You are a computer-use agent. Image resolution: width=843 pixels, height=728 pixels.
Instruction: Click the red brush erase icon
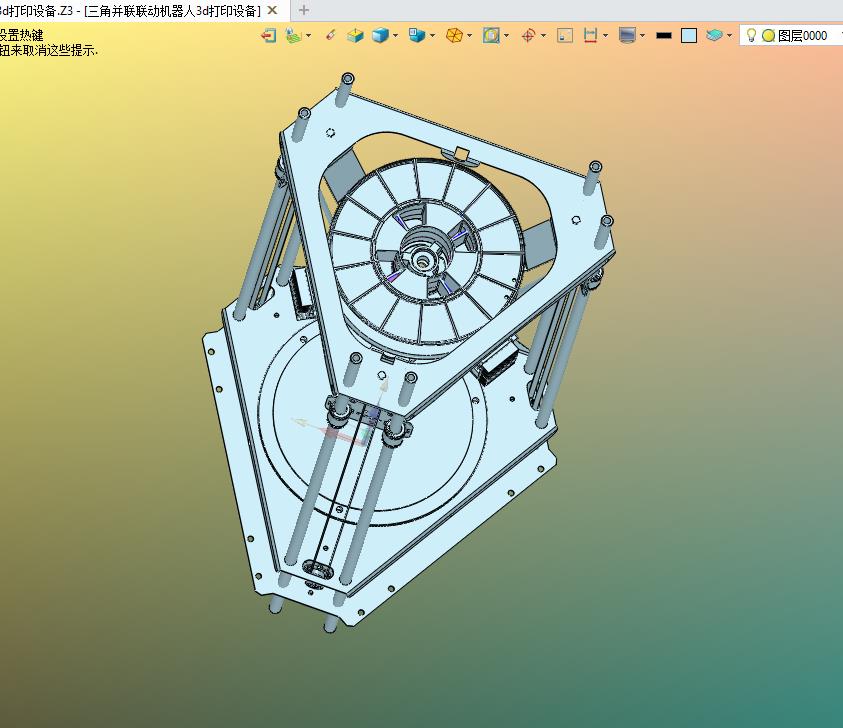(331, 35)
